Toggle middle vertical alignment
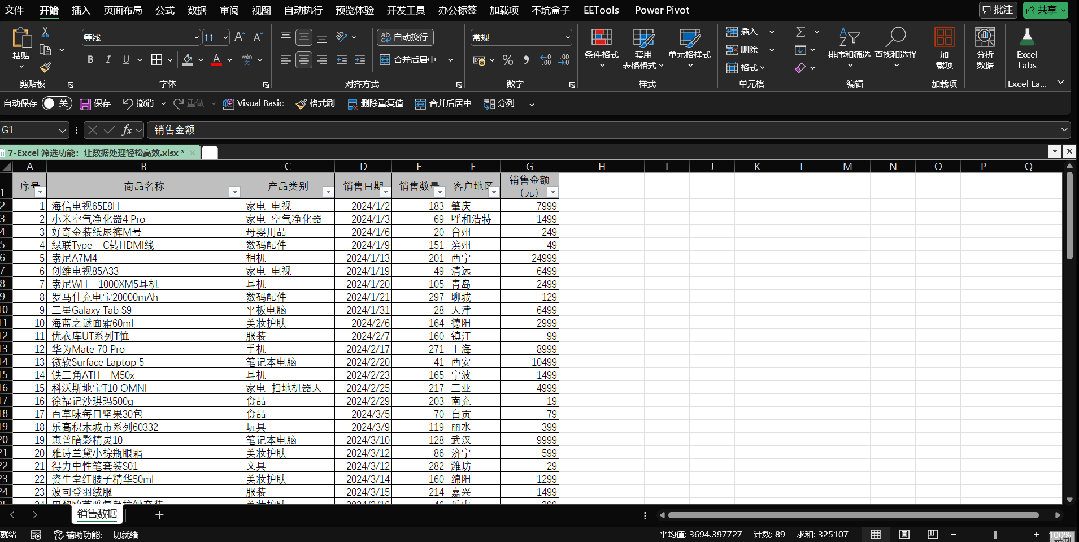Viewport: 1079px width, 542px height. pyautogui.click(x=303, y=37)
